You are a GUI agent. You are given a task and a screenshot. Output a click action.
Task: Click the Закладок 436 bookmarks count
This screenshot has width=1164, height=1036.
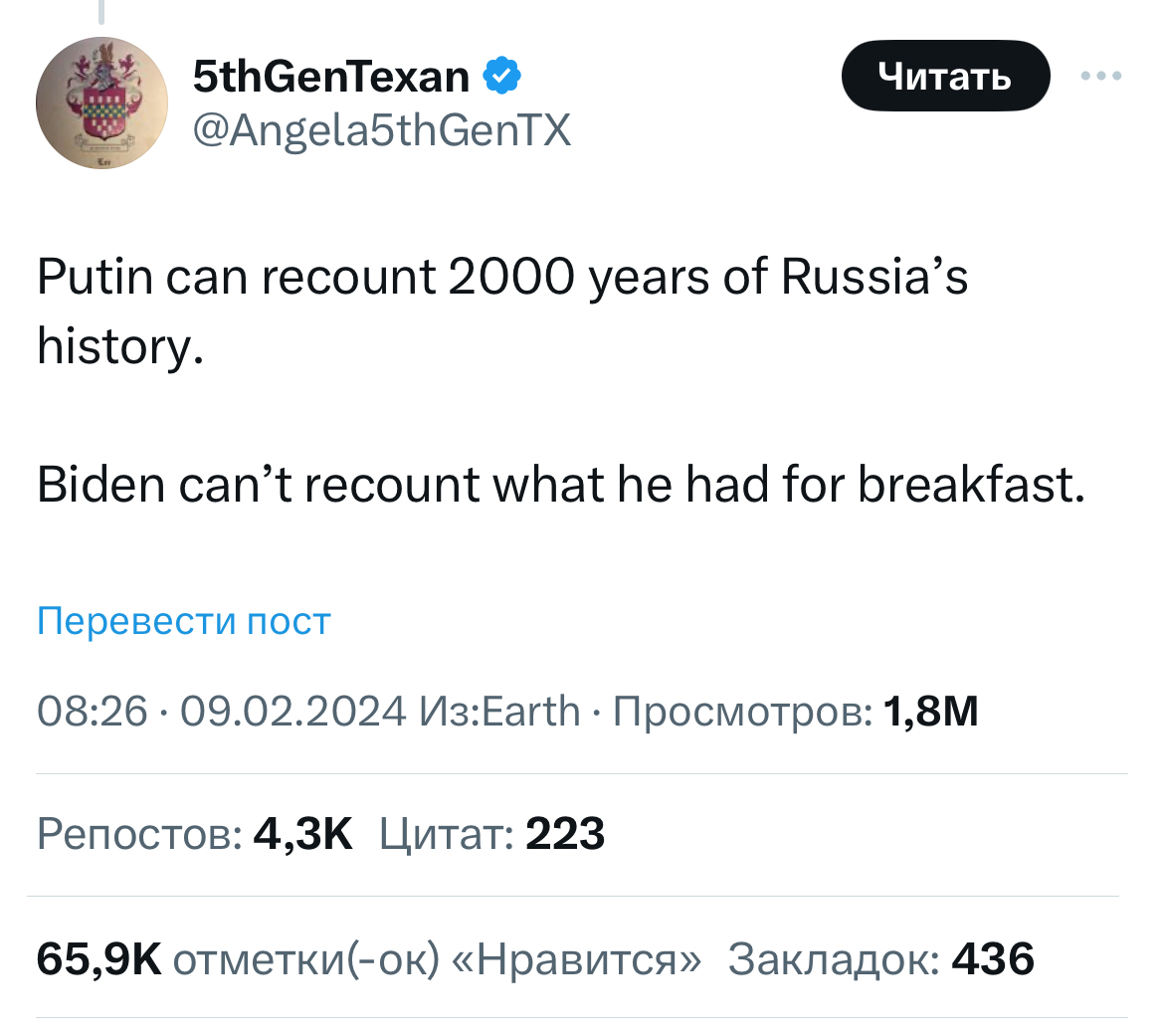coord(881,958)
